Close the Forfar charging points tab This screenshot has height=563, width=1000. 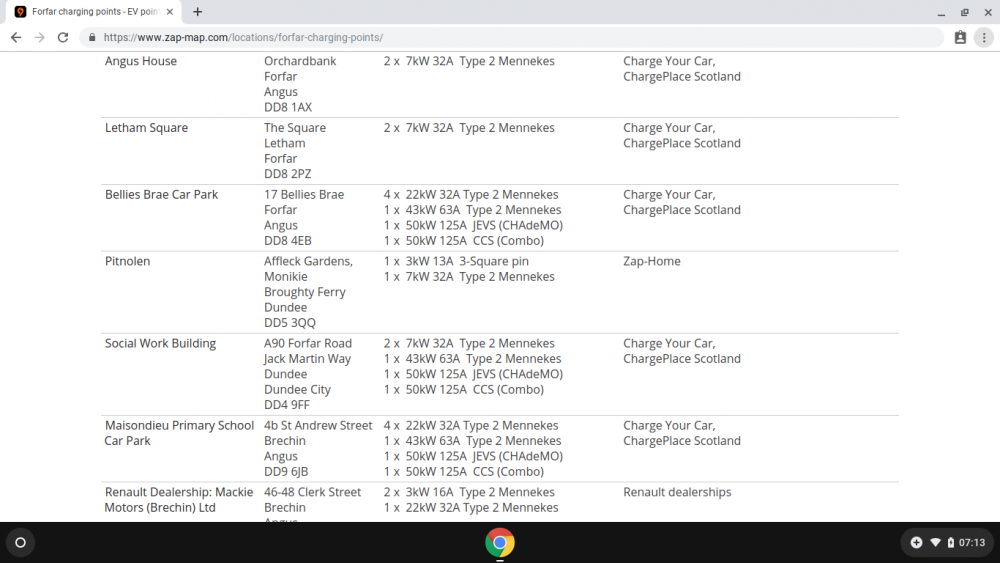[x=170, y=11]
